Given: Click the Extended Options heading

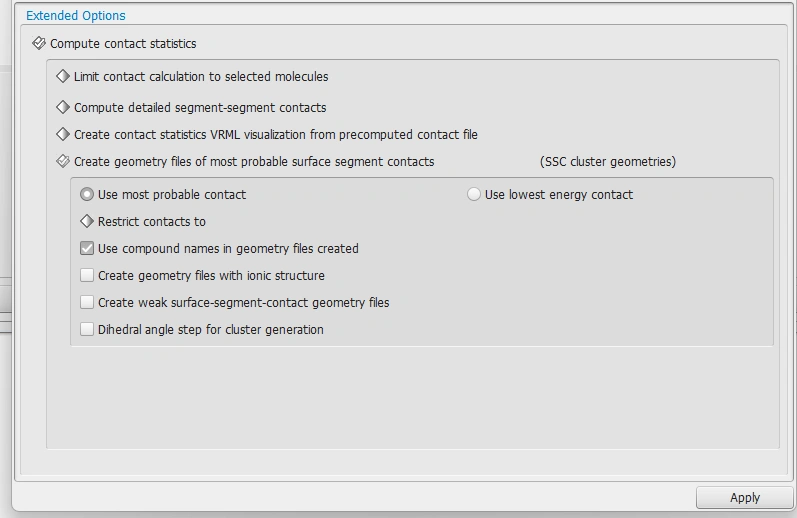Looking at the screenshot, I should 76,16.
